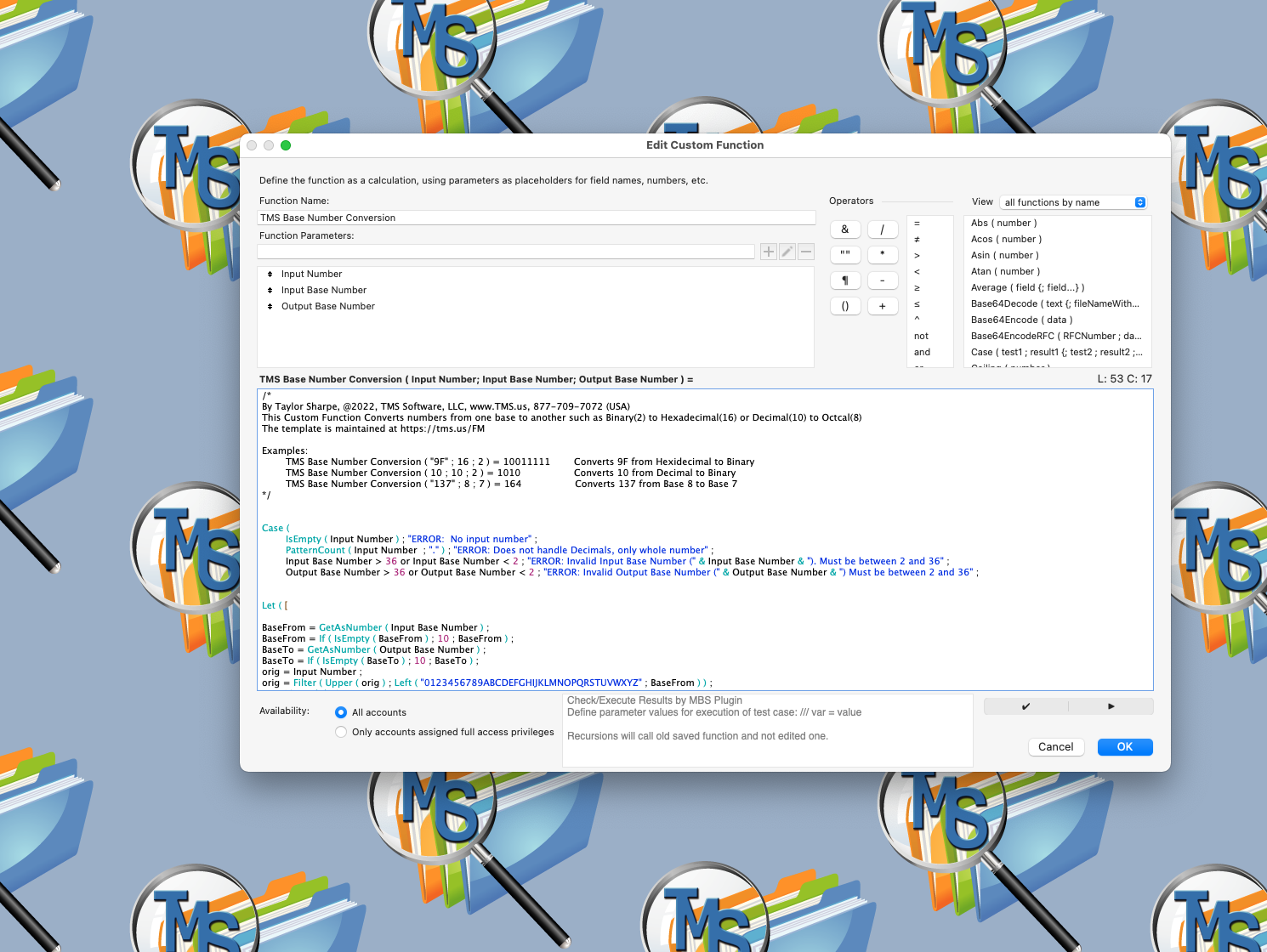
Task: Insert the division slash operator
Action: click(x=883, y=229)
